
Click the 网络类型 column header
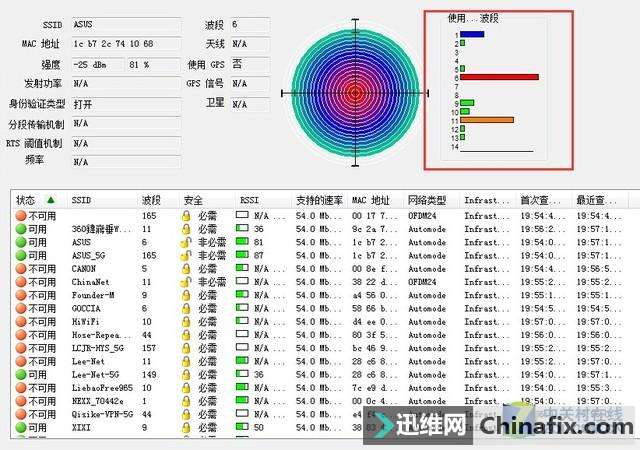click(430, 200)
